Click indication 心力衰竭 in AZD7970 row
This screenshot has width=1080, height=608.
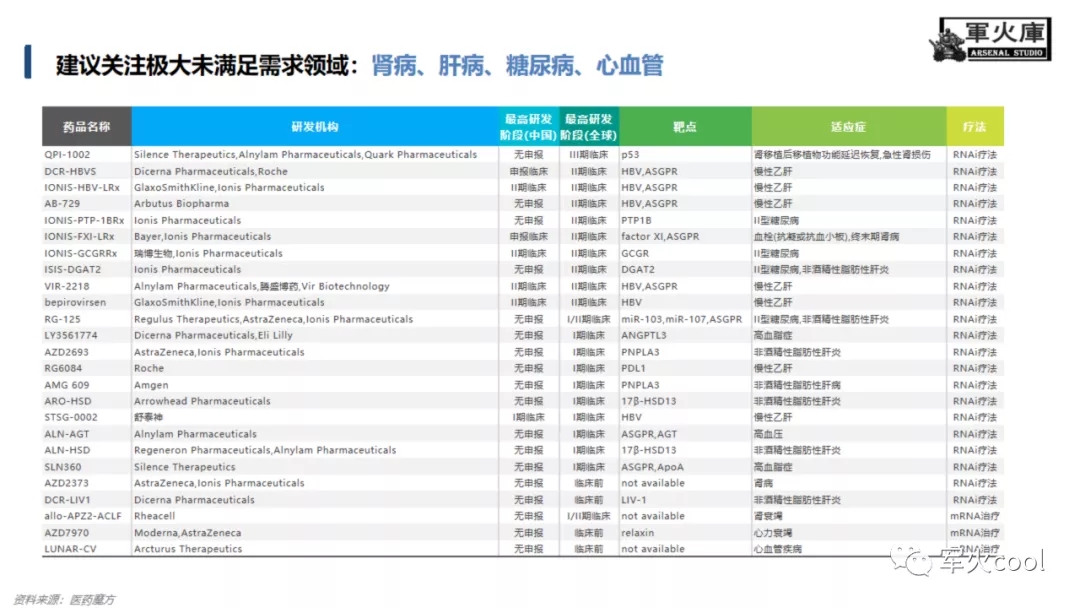(x=773, y=533)
